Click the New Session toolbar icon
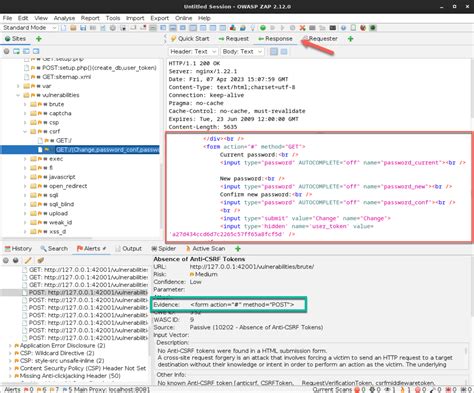This screenshot has width=474, height=393. 64,28
